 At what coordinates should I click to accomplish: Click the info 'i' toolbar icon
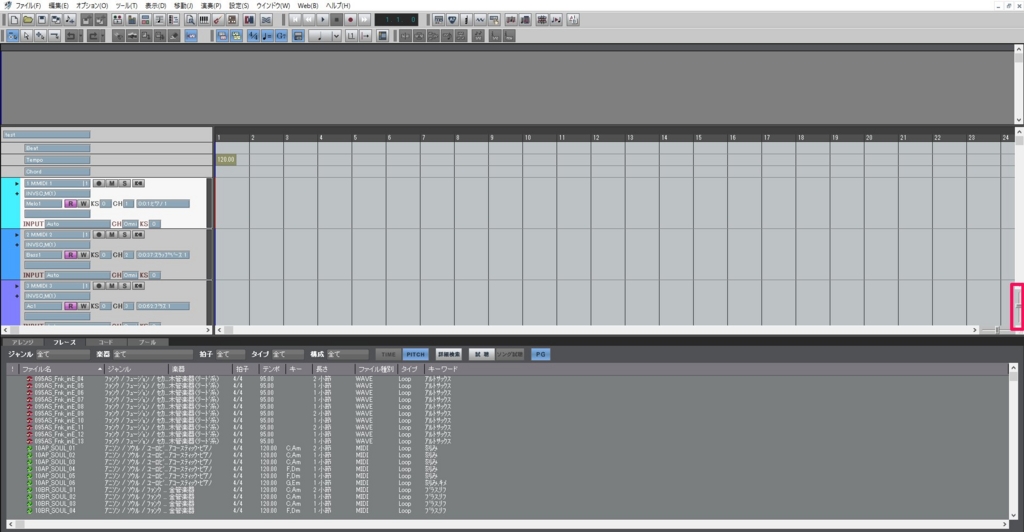(466, 20)
